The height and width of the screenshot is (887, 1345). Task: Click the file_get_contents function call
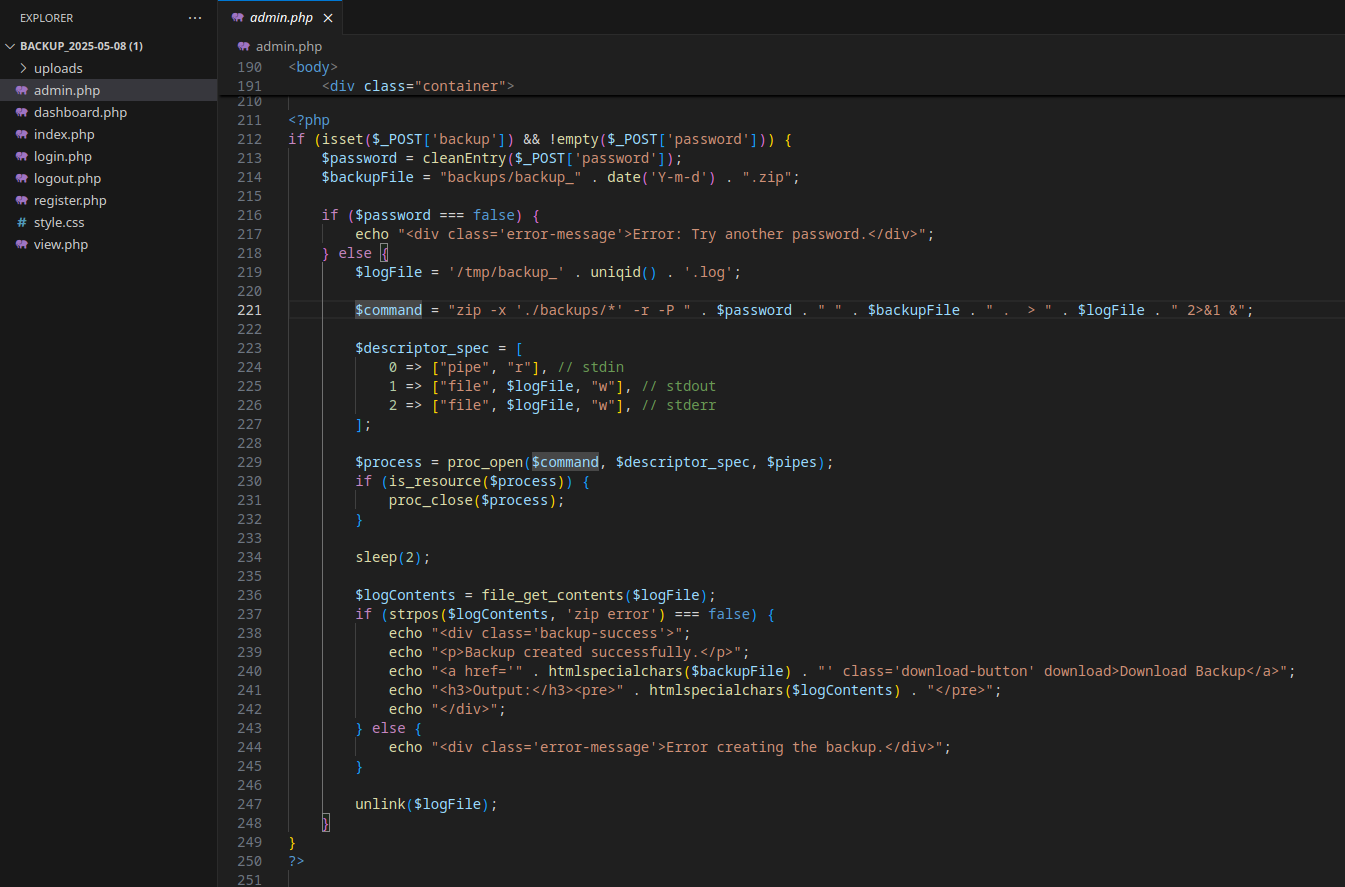click(553, 595)
